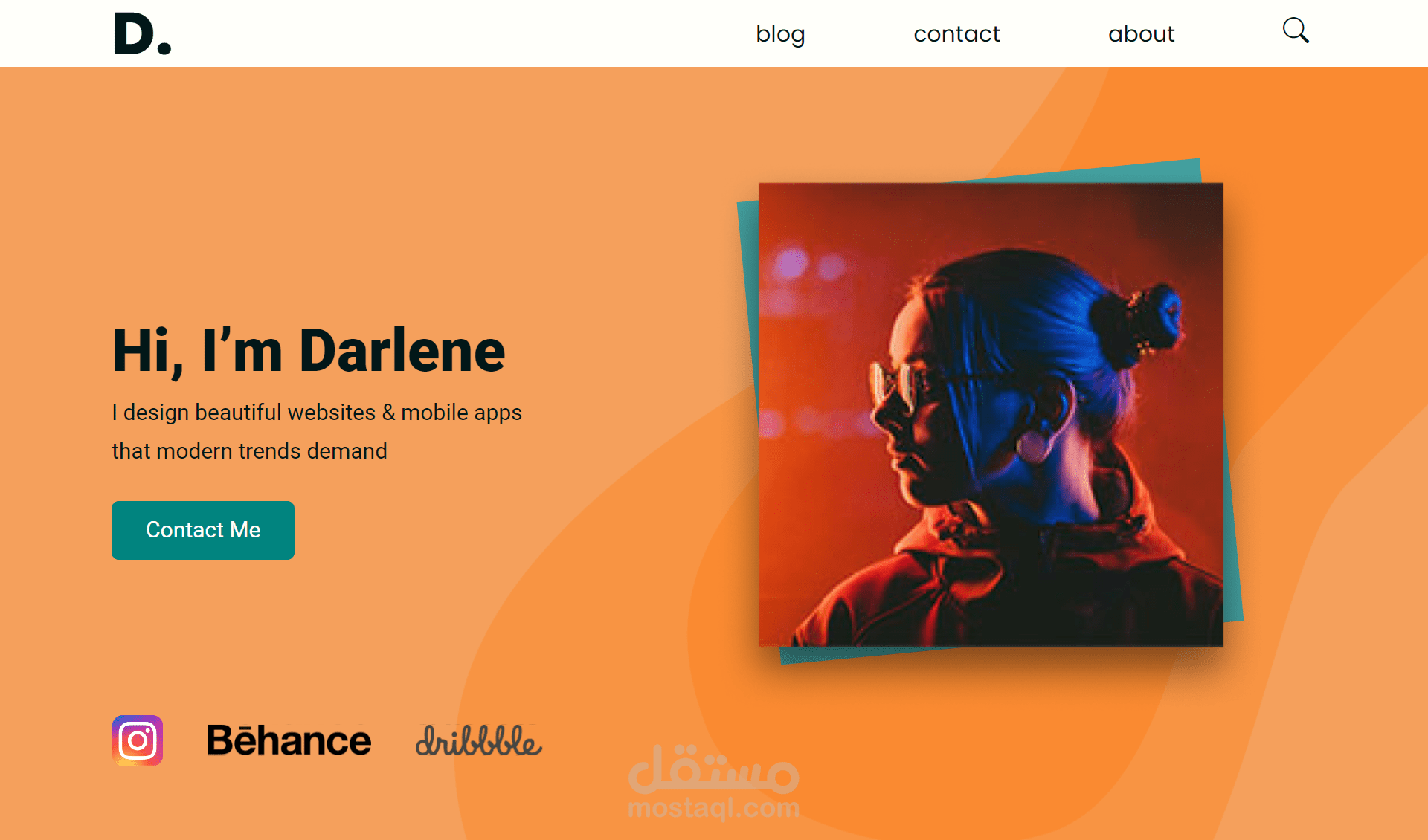
Task: Open the Dribbble script logo
Action: (x=479, y=740)
